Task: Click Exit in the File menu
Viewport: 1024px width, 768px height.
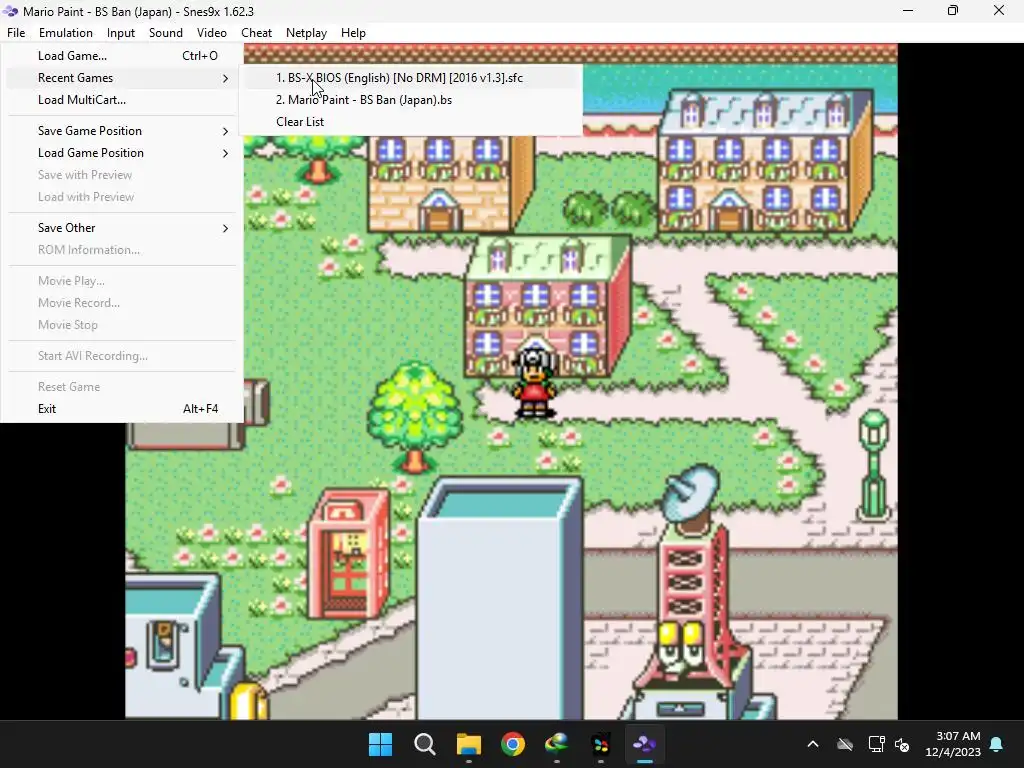Action: point(122,409)
